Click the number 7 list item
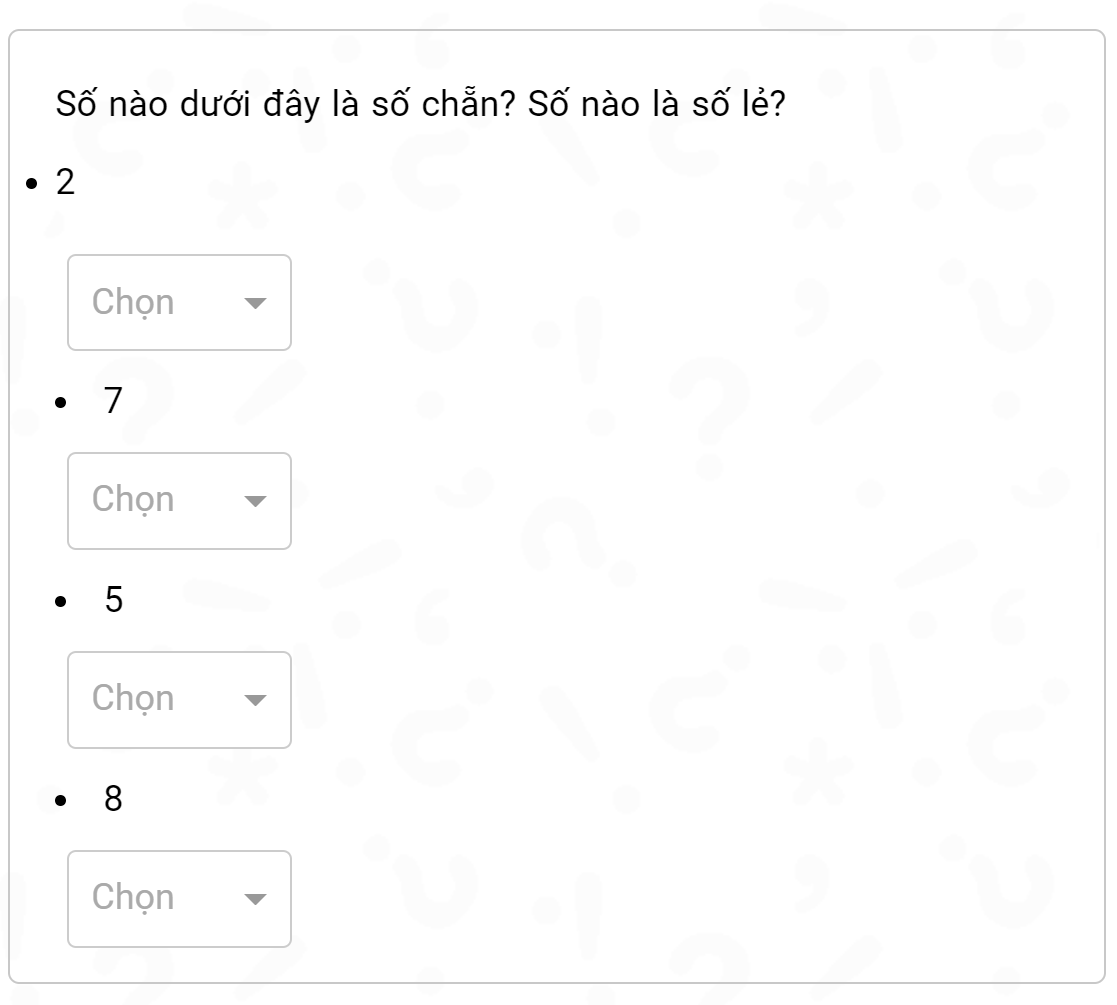Image resolution: width=1117 pixels, height=1005 pixels. point(114,401)
